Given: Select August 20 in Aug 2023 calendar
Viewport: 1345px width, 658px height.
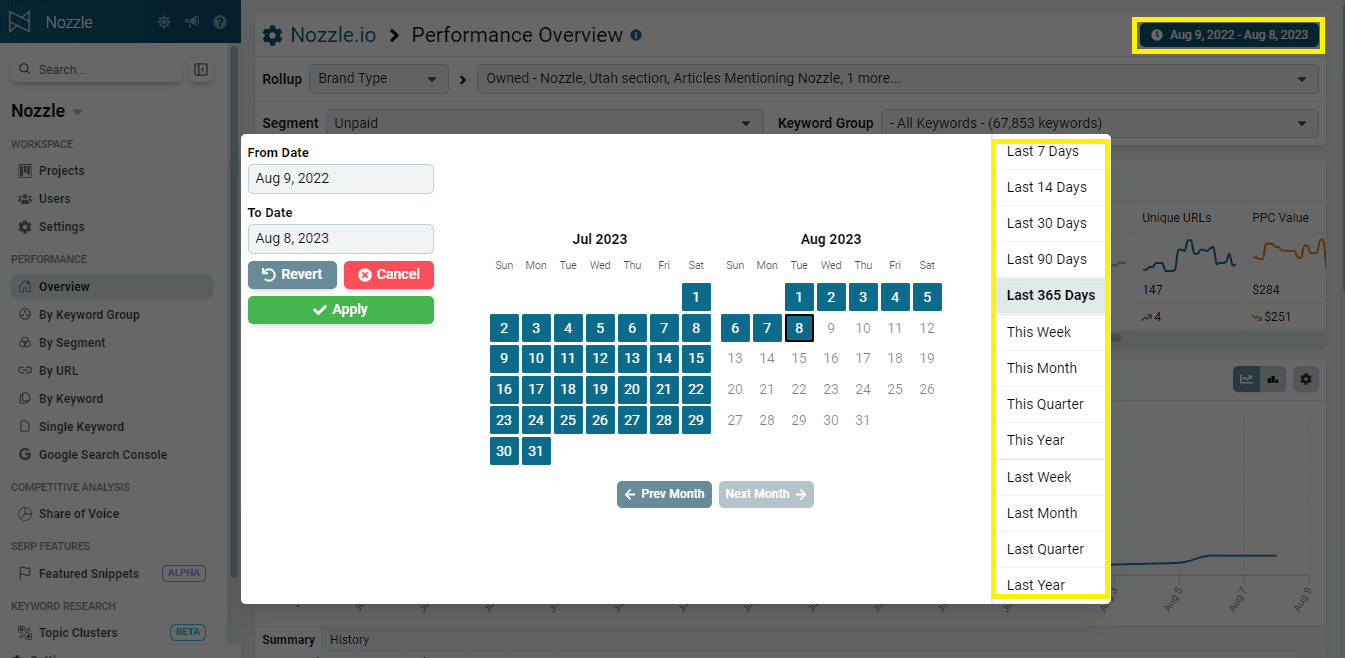Looking at the screenshot, I should (x=735, y=390).
